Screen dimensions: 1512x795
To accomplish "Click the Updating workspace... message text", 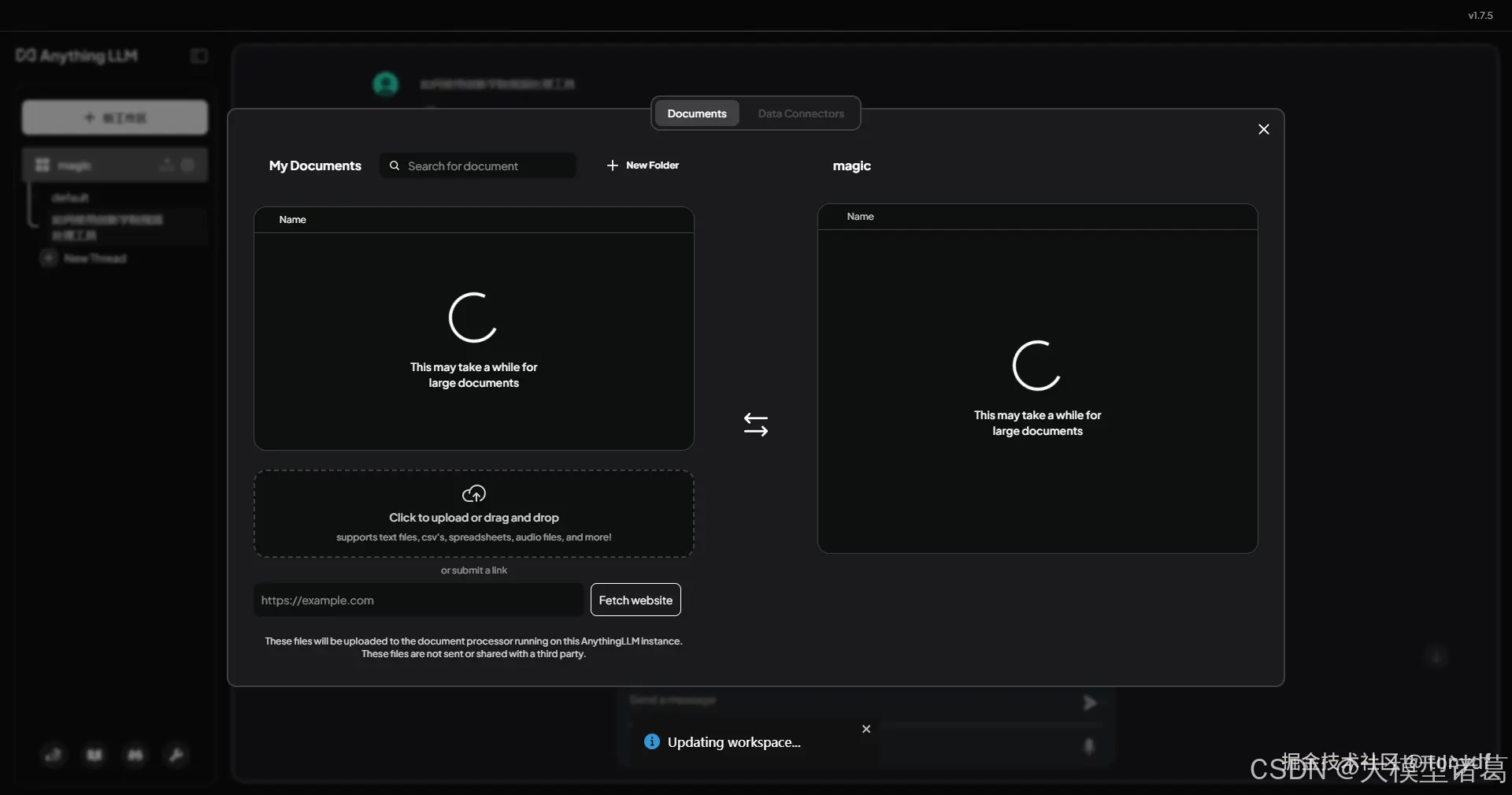I will coord(734,742).
